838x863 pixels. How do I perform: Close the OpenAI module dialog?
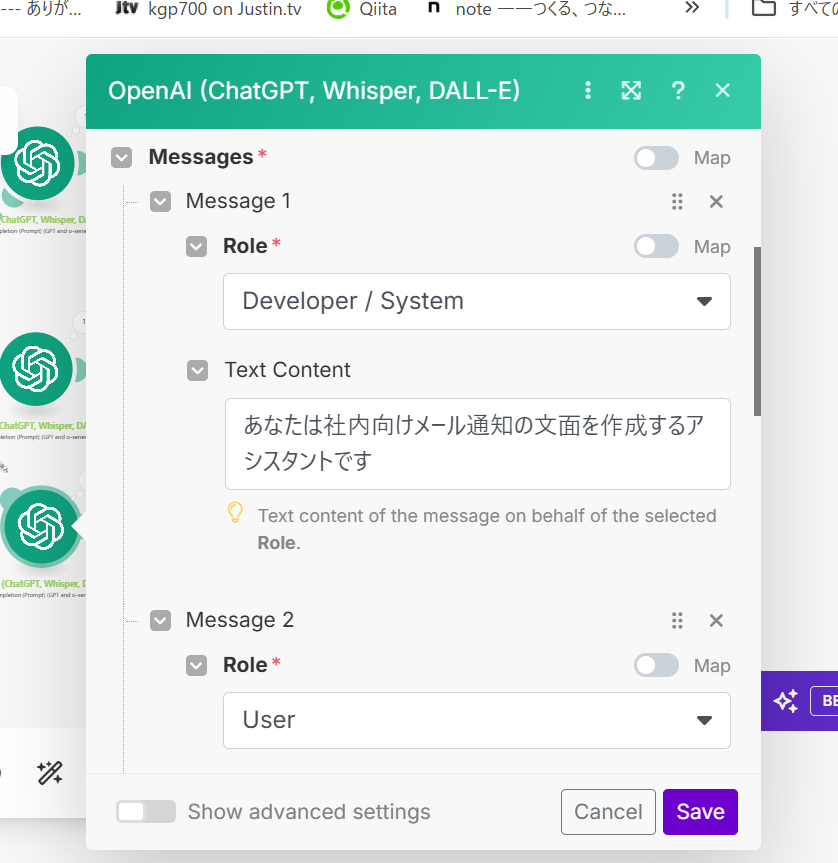click(x=722, y=90)
